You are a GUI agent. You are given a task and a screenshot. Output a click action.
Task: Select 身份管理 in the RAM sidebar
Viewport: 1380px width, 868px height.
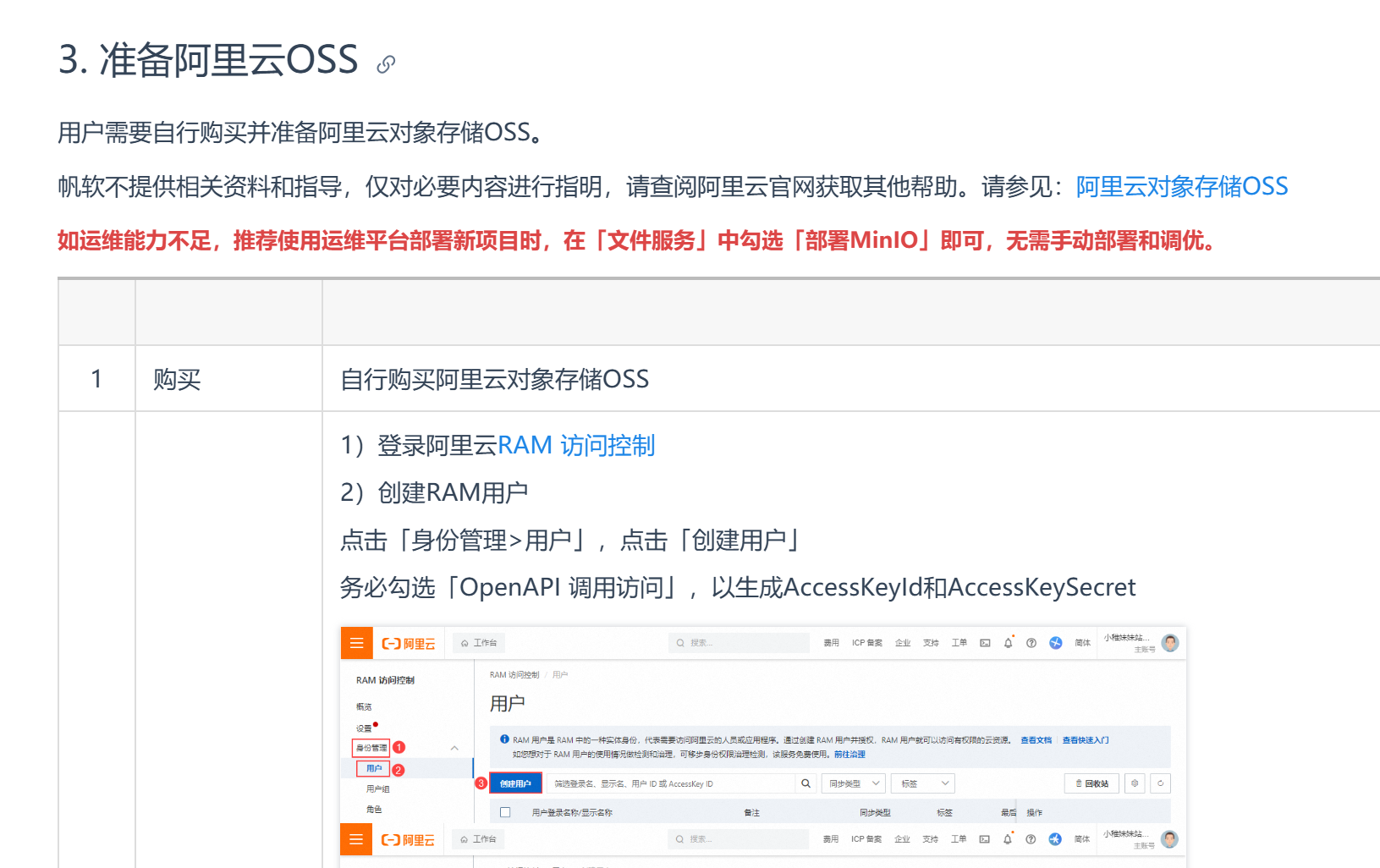tap(371, 748)
